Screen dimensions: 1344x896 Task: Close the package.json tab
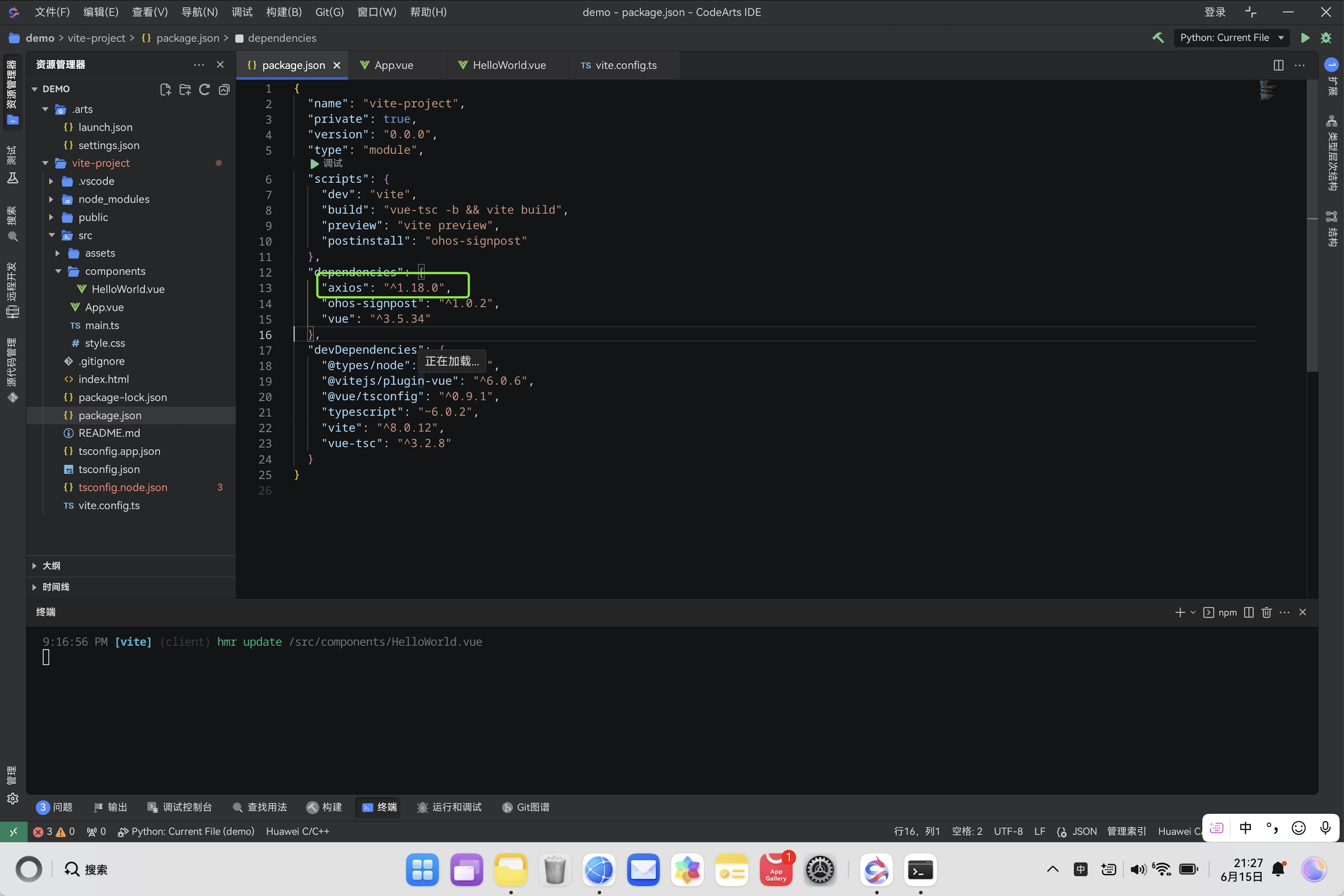(337, 65)
